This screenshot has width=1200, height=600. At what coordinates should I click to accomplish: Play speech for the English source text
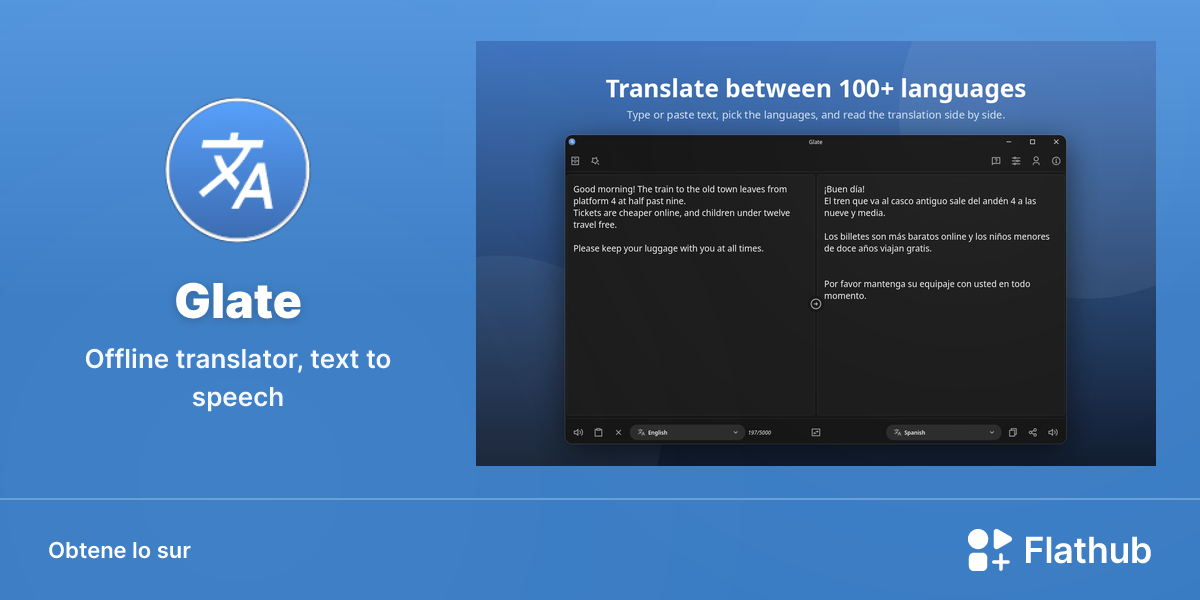point(578,433)
